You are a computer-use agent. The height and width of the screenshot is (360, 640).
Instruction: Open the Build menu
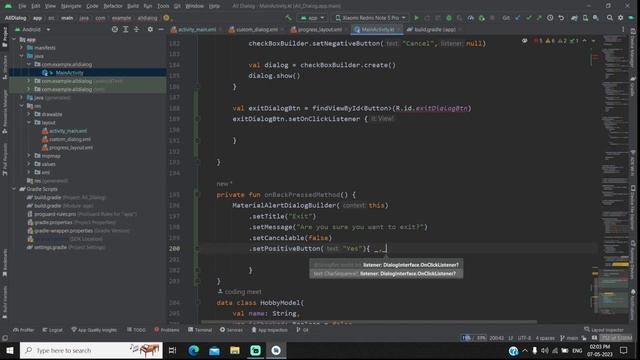[x=133, y=6]
